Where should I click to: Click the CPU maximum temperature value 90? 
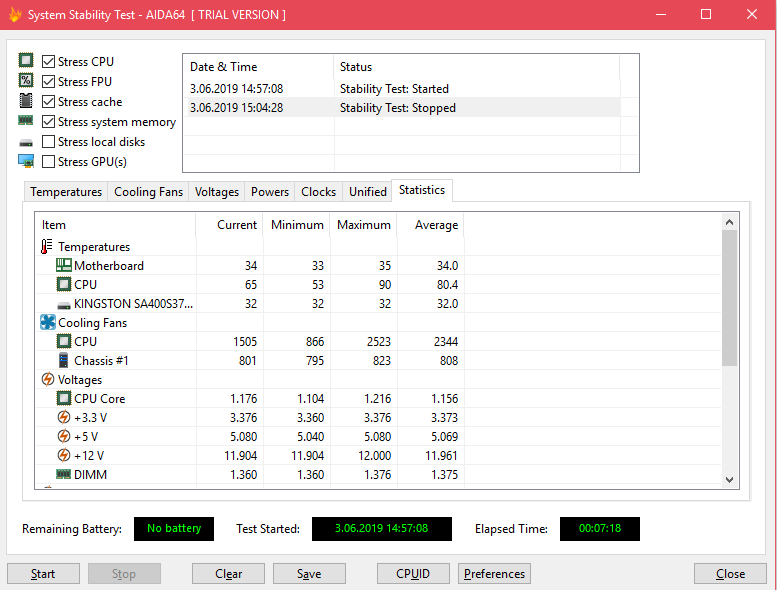click(x=385, y=284)
